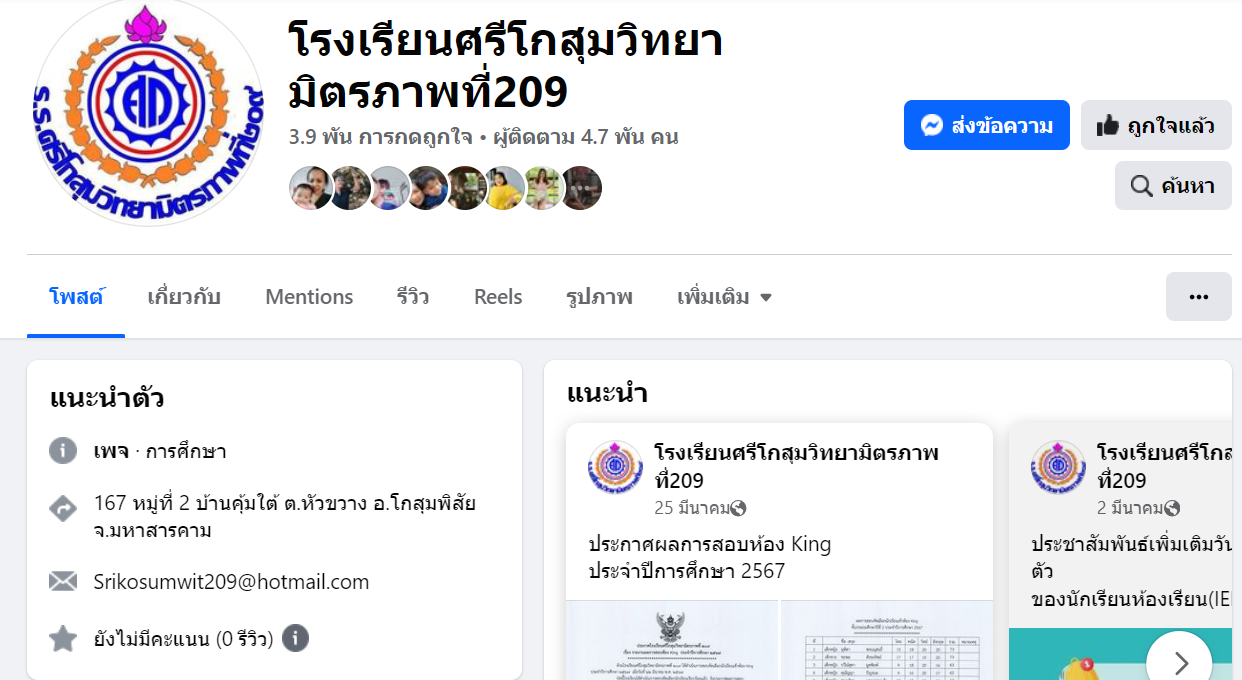Open the Mentions tab
Screen dimensions: 1242x680
[x=309, y=297]
